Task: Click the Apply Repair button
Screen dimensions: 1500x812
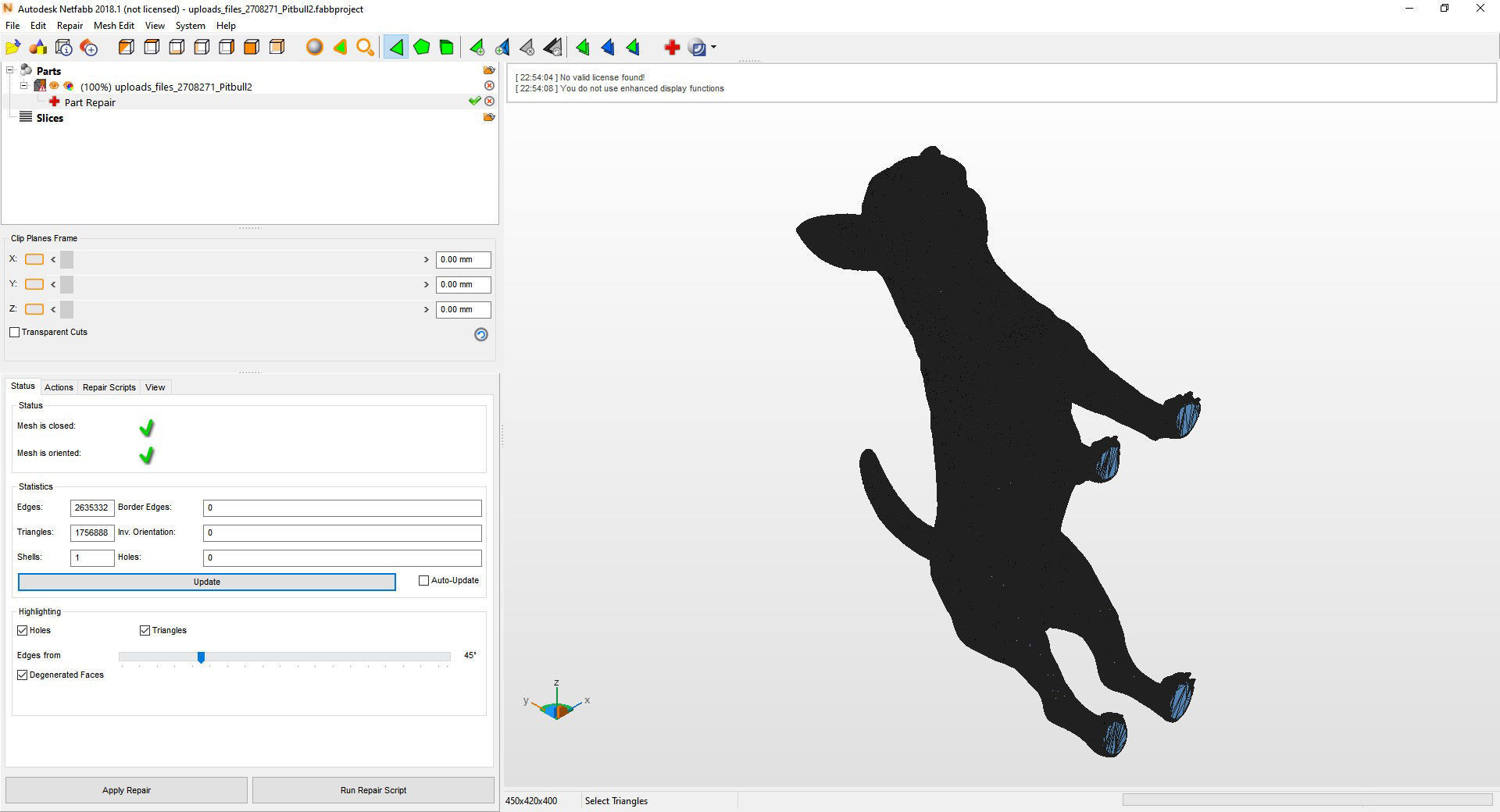Action: click(127, 790)
